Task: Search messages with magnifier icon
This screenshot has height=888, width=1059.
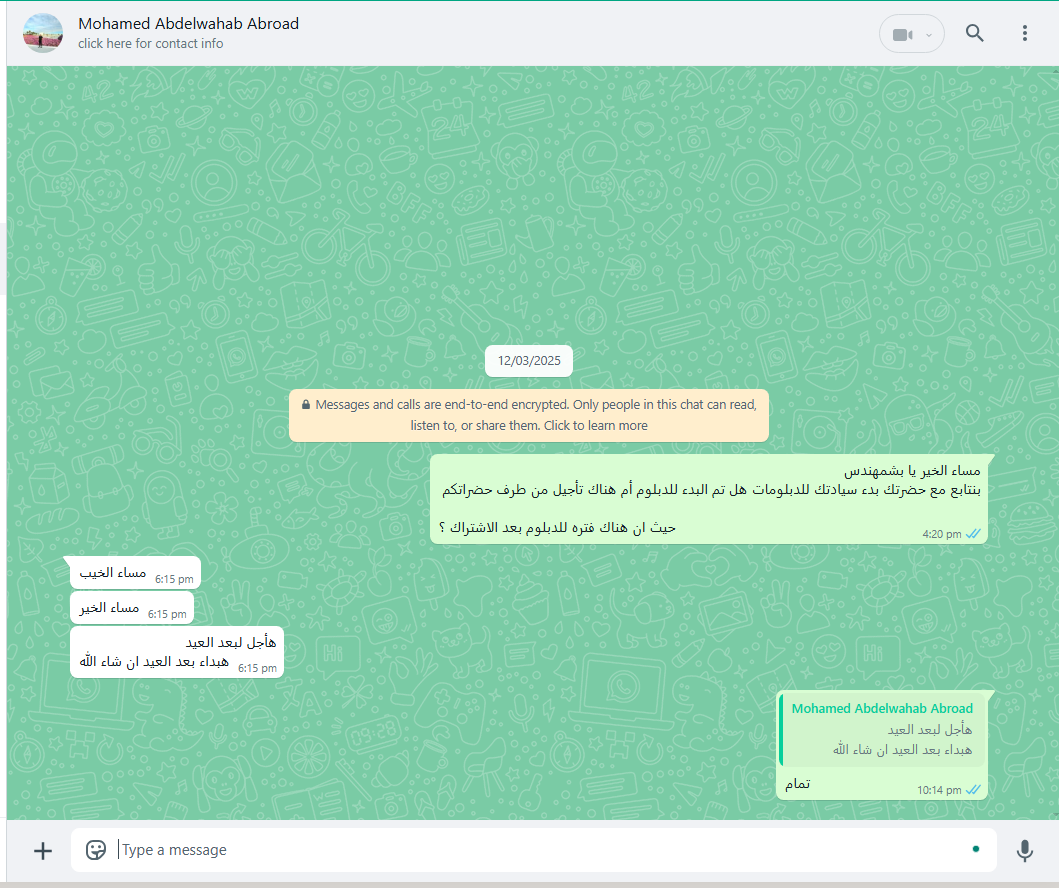Action: 974,33
